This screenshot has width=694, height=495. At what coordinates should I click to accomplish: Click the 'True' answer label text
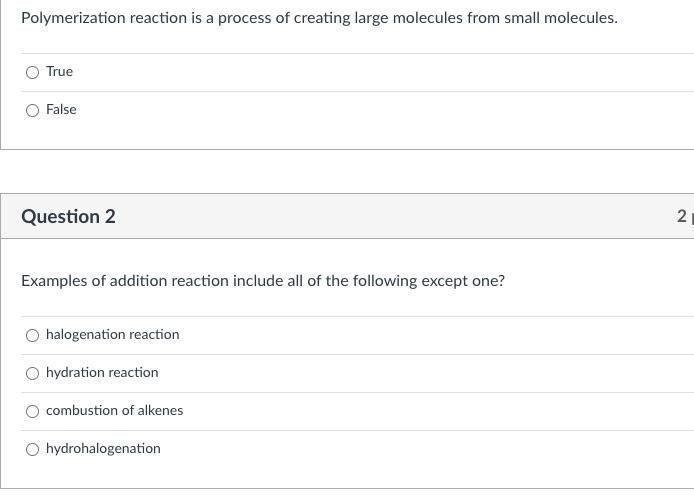click(x=59, y=72)
